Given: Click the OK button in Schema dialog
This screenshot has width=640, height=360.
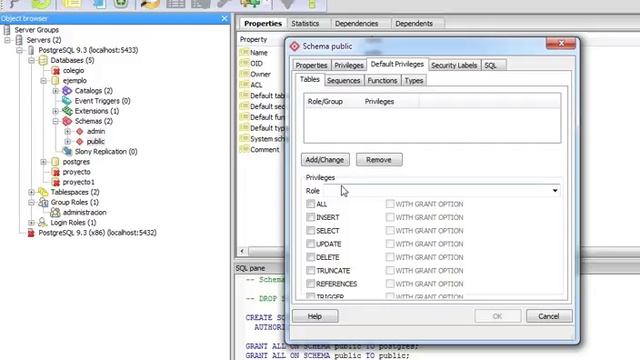Looking at the screenshot, I should 497,316.
